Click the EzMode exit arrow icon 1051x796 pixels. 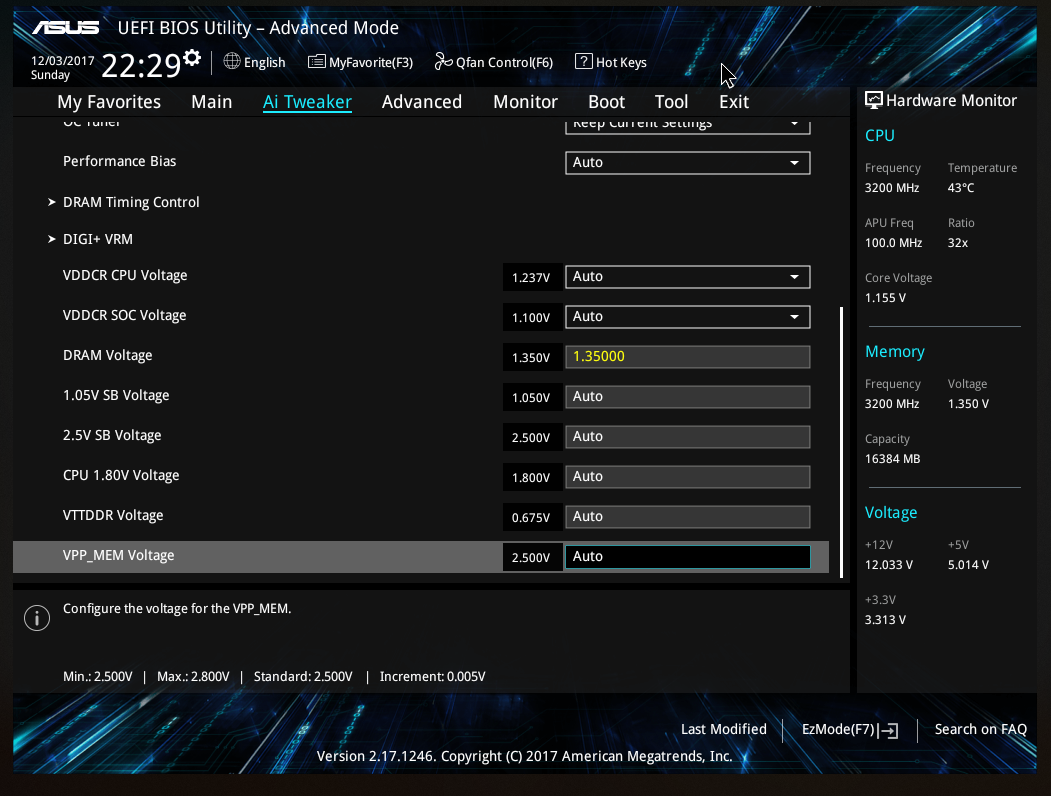coord(889,730)
